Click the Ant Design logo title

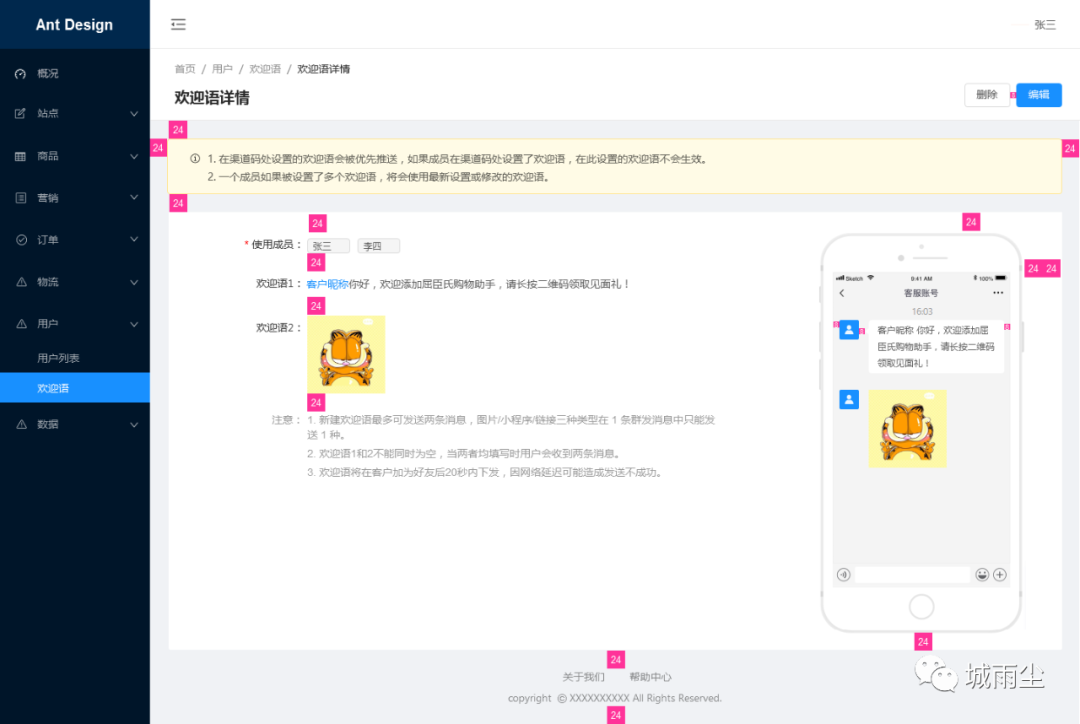[x=74, y=25]
